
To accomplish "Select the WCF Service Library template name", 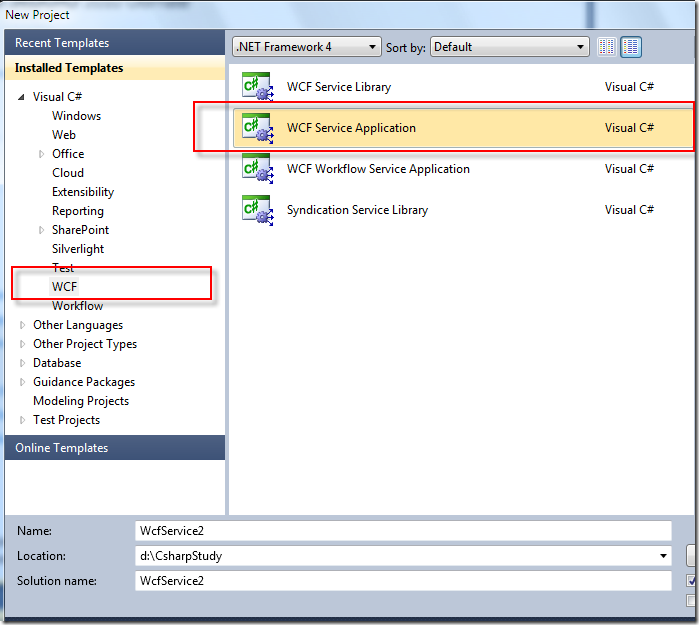I will point(339,87).
